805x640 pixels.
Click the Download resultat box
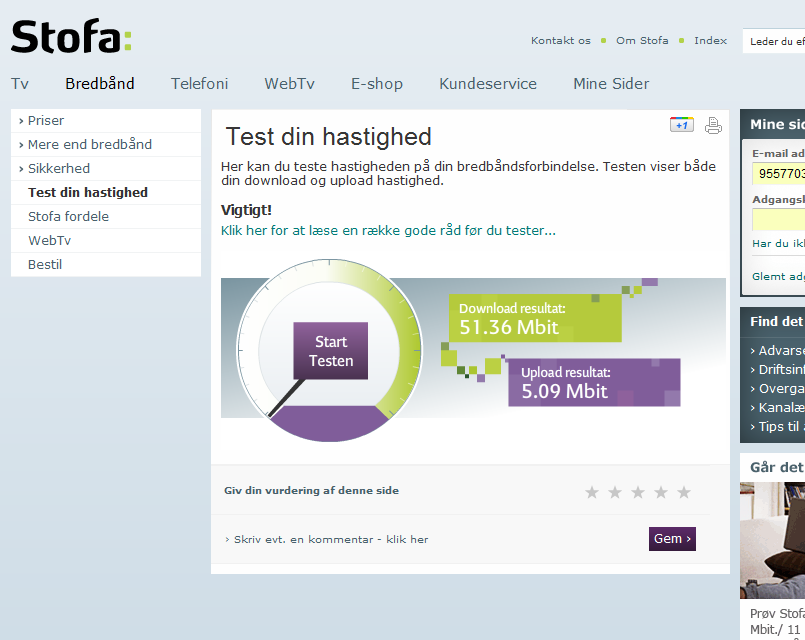tap(535, 319)
